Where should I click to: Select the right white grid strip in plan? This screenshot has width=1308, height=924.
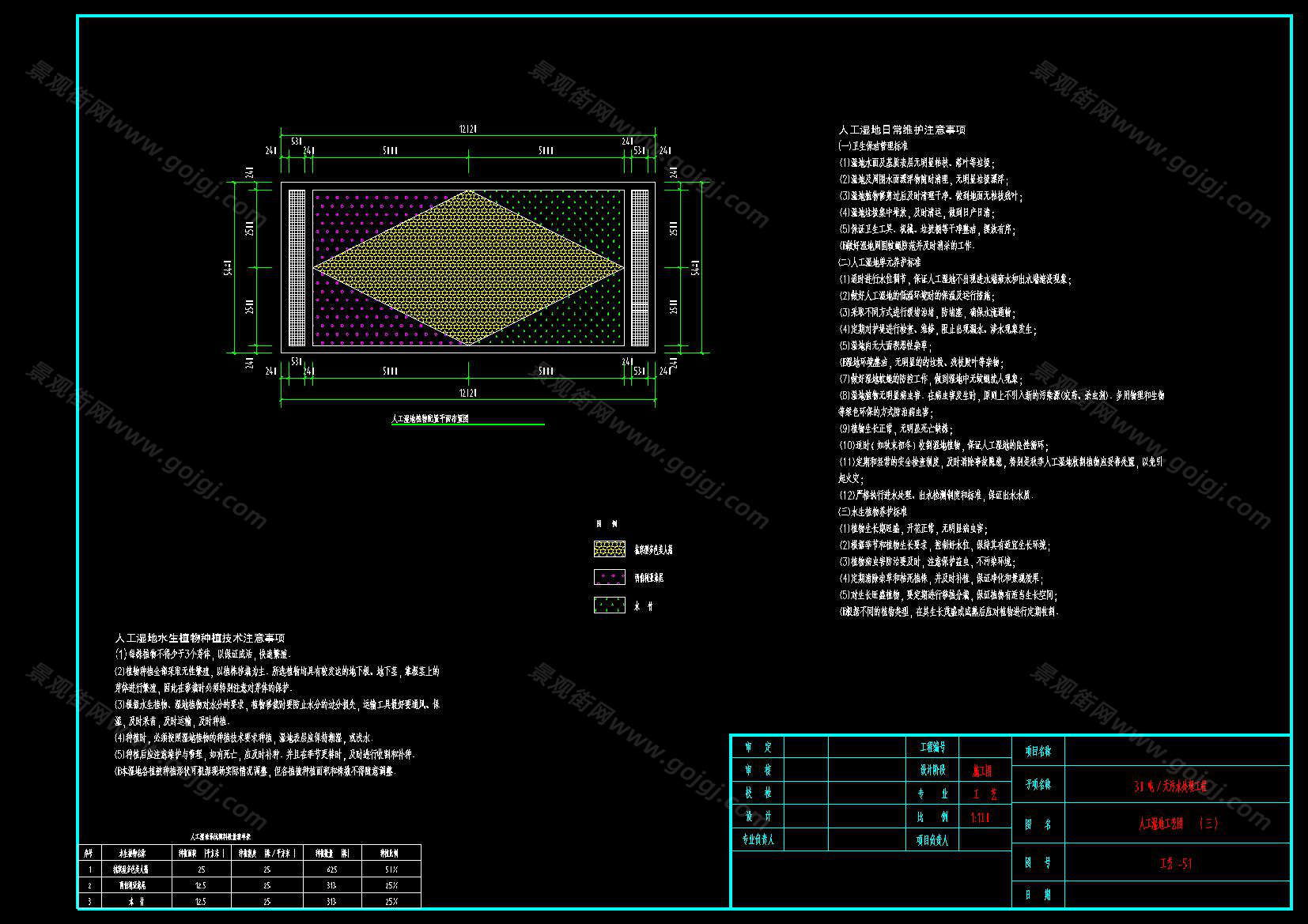pos(639,267)
